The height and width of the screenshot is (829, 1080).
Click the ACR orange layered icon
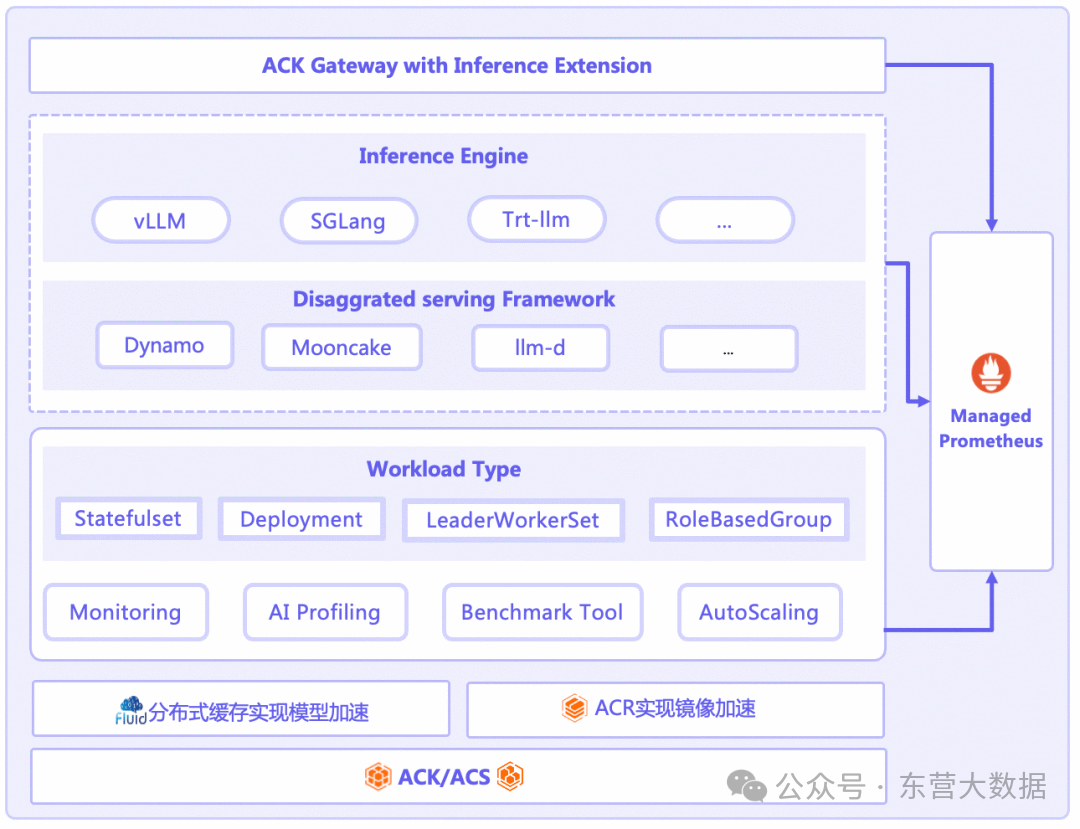574,708
